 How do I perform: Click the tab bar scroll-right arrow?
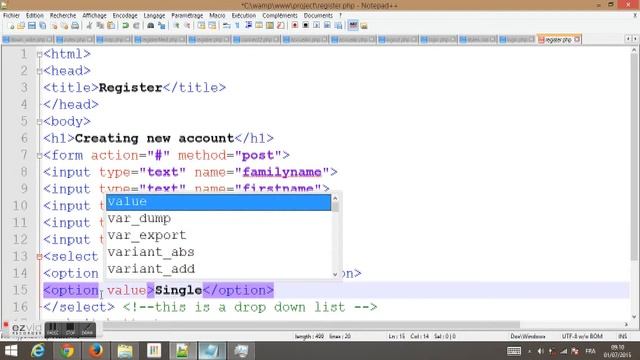coord(635,39)
